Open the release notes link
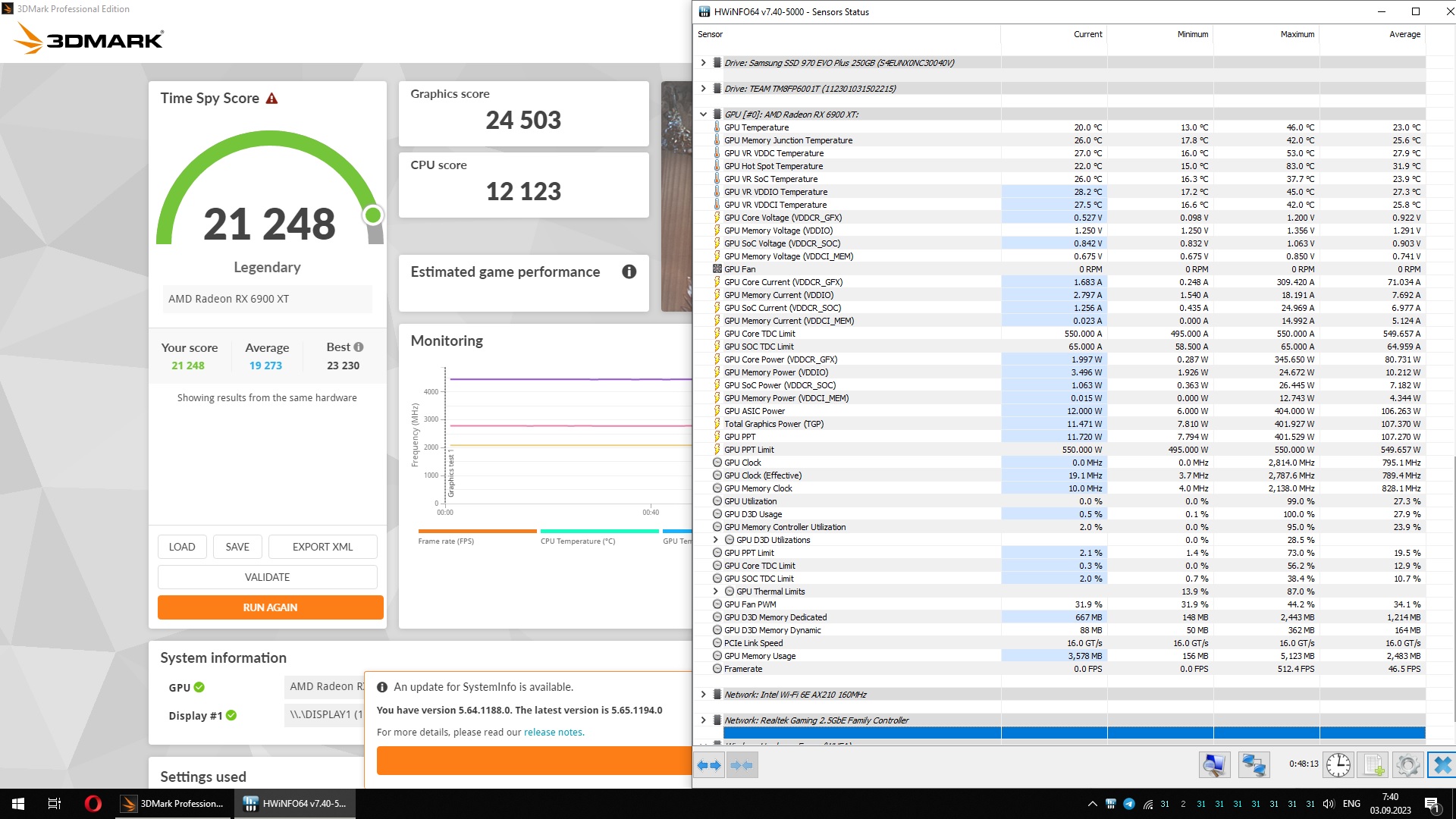1456x819 pixels. [553, 733]
